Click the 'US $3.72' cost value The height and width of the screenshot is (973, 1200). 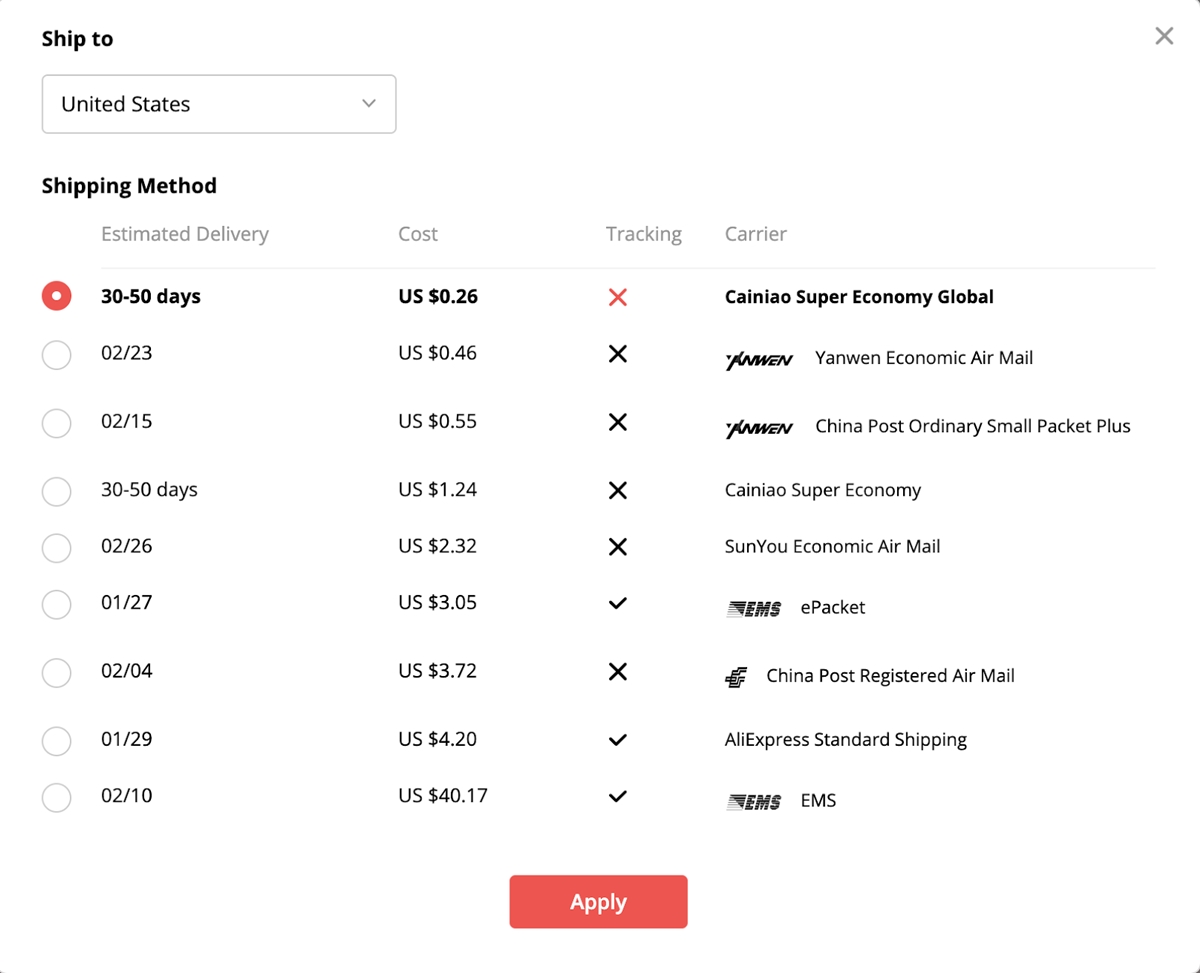click(x=438, y=671)
